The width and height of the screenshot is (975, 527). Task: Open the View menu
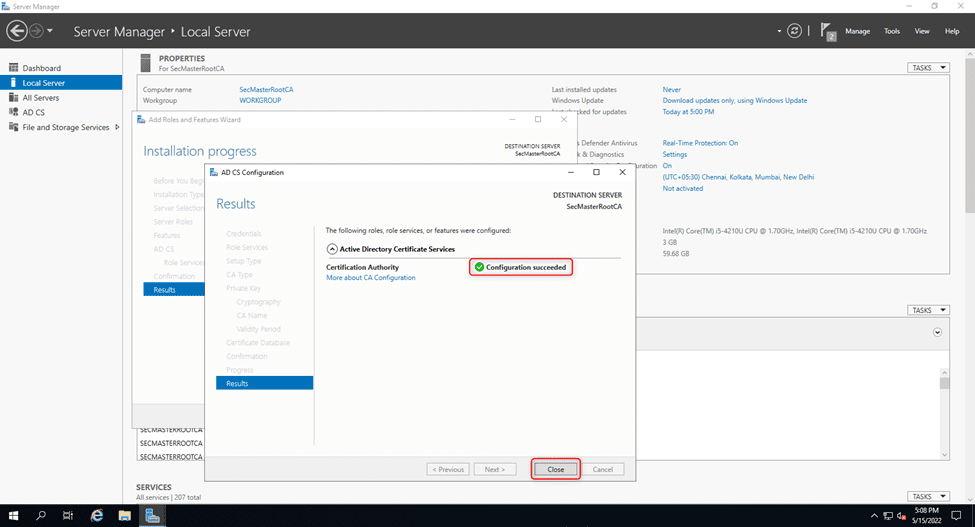[x=922, y=31]
